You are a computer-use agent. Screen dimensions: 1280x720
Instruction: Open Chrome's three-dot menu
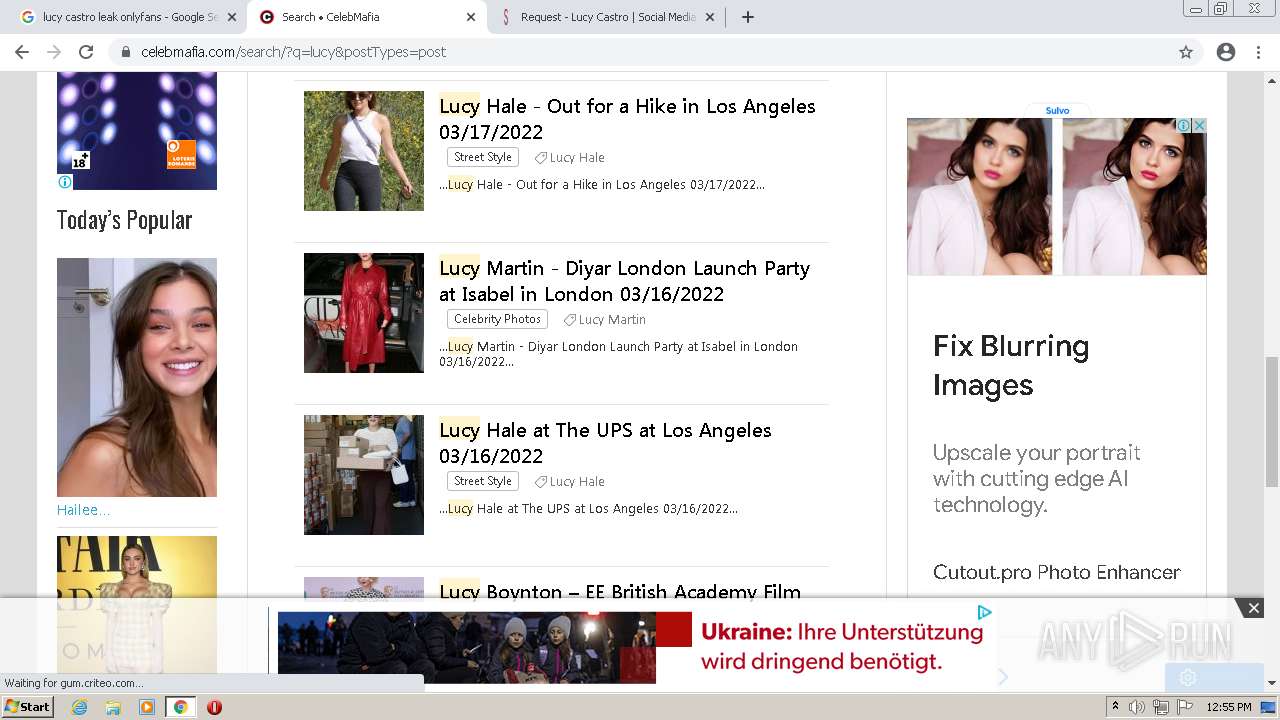[x=1258, y=52]
